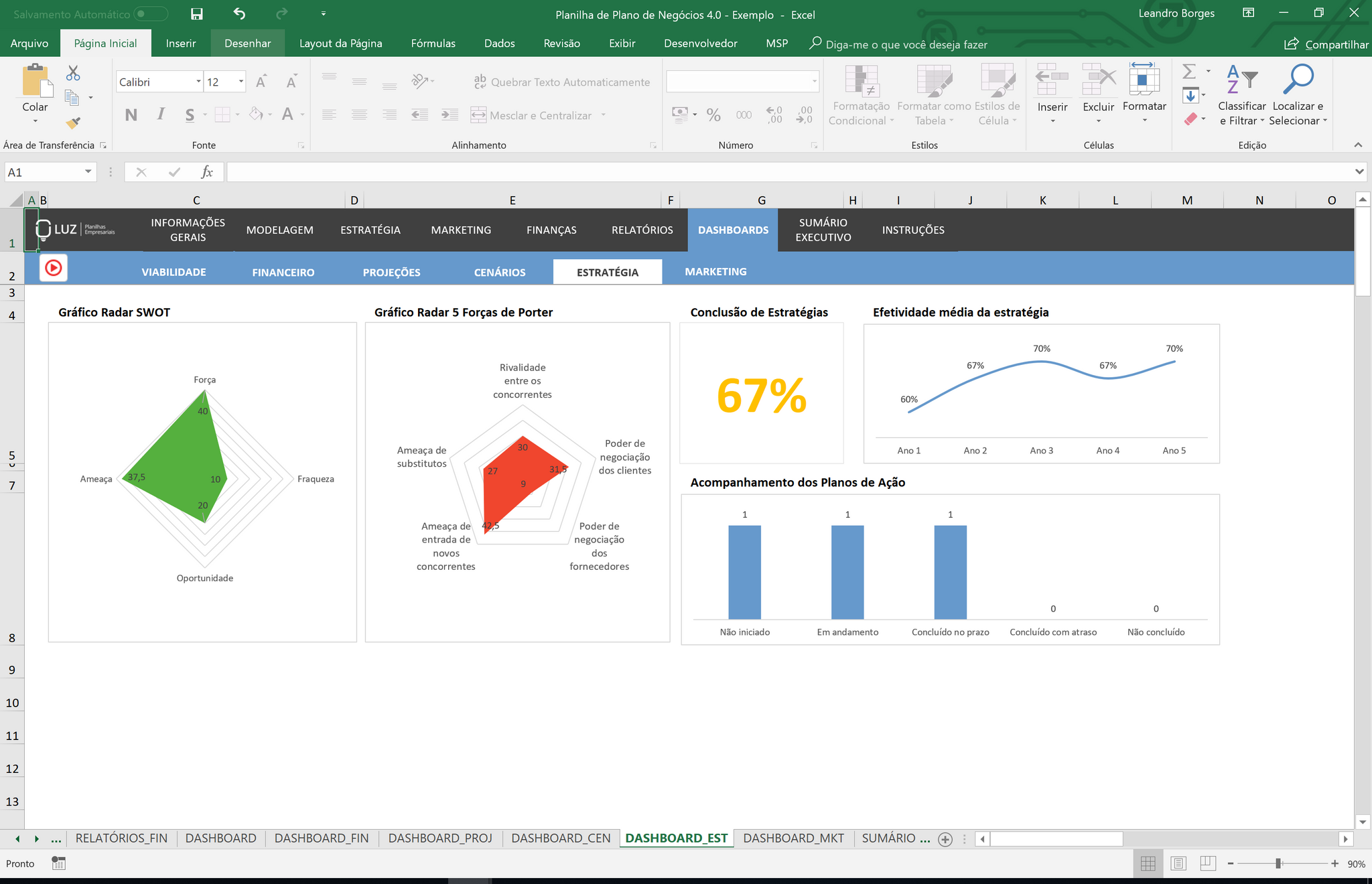Select the Format Painter brush icon
1372x884 pixels.
[73, 123]
